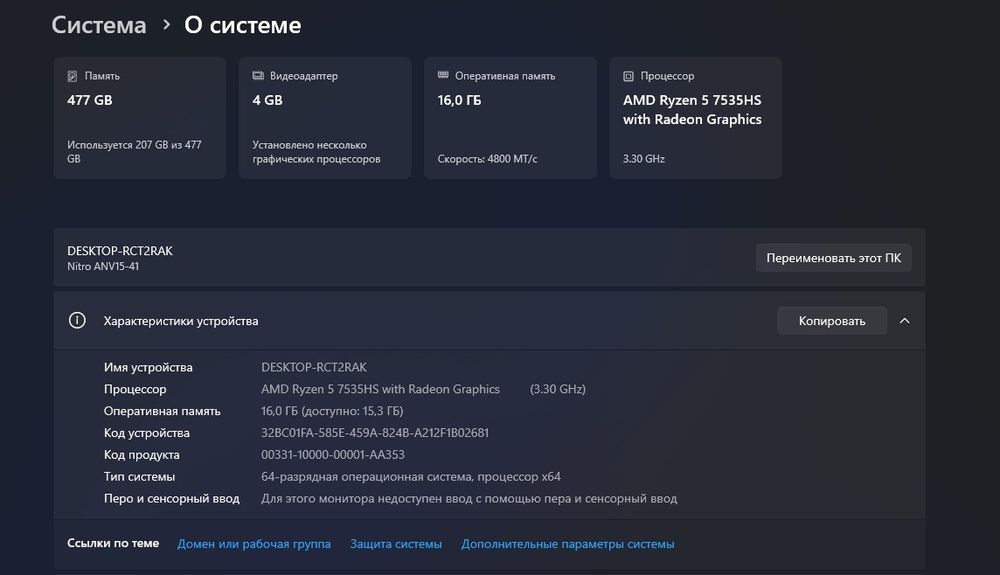Viewport: 1000px width, 575px height.
Task: Click the RAM icon on Оперативная память card
Action: pos(443,75)
